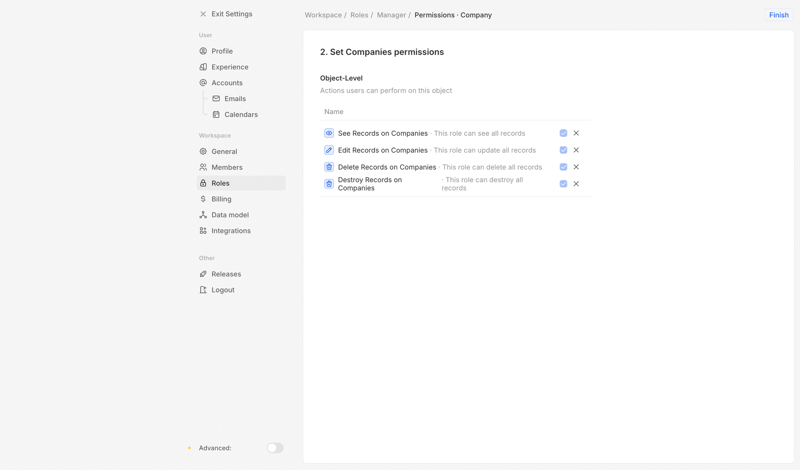
Task: Click the Exit Settings X icon
Action: (x=203, y=14)
